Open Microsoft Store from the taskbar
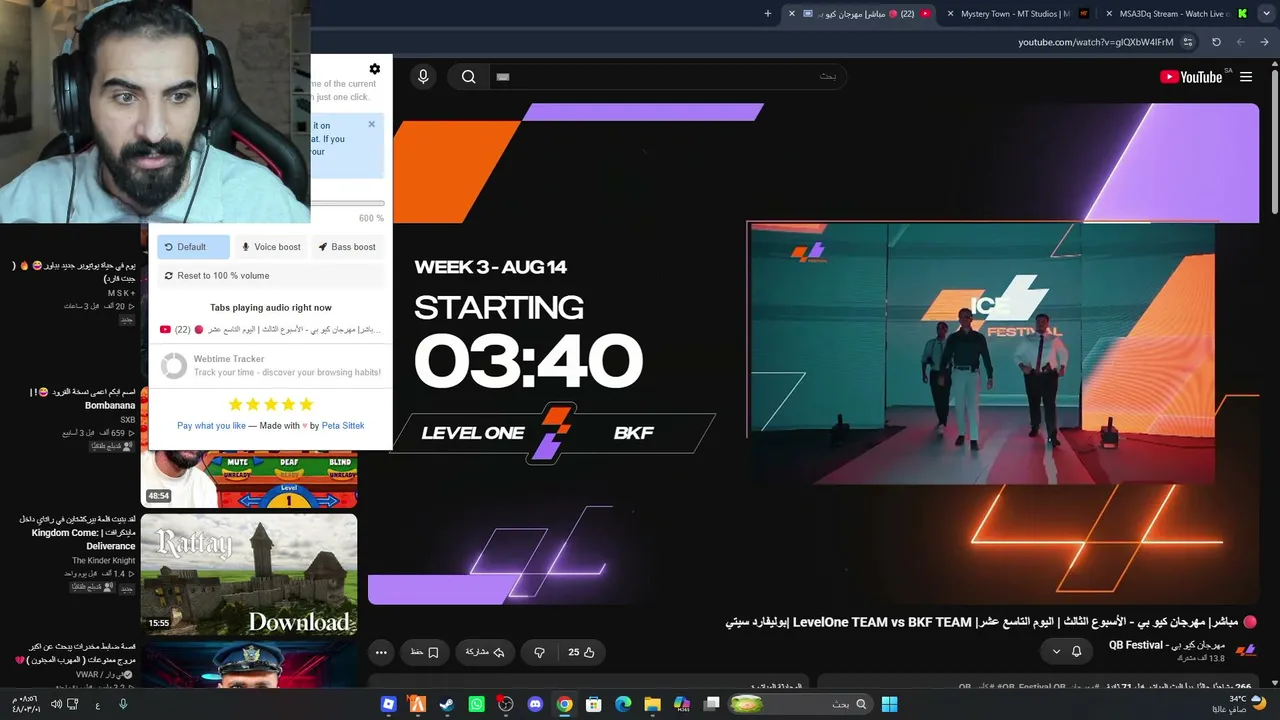The image size is (1280, 720). (593, 704)
